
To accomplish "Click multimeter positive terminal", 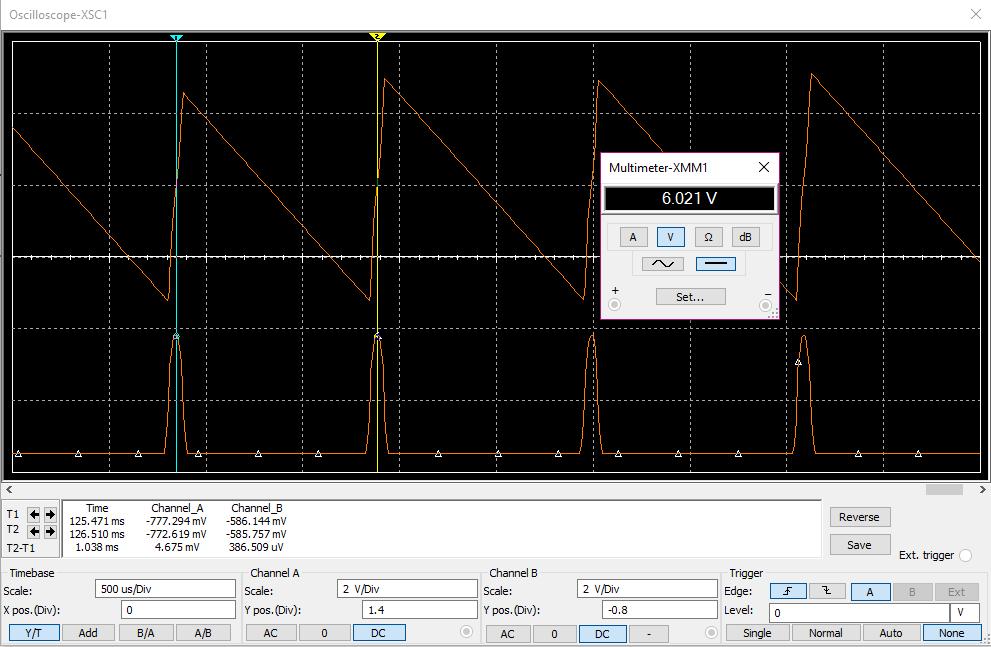I will (x=614, y=305).
